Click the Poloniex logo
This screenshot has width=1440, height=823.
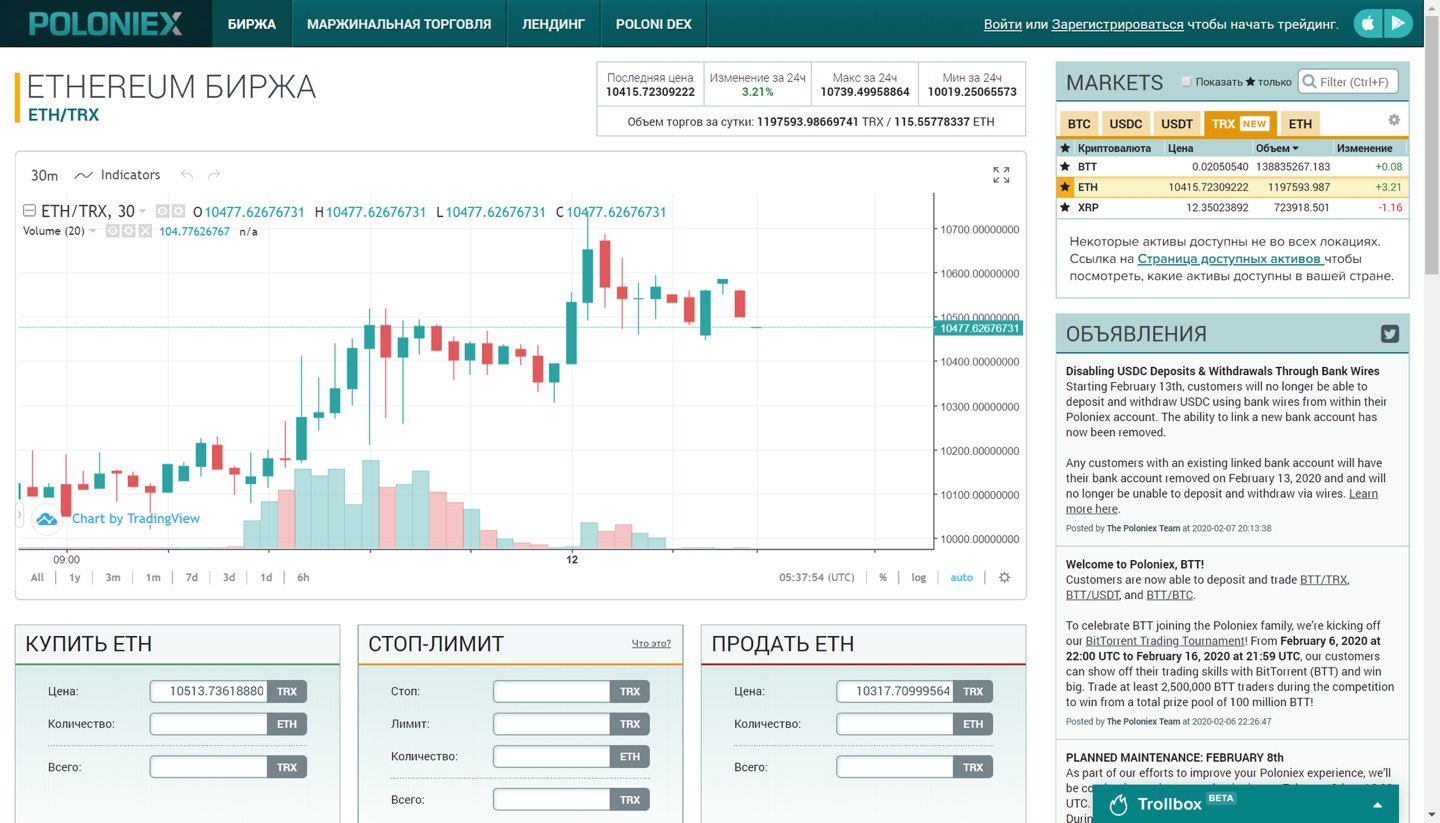click(x=105, y=23)
